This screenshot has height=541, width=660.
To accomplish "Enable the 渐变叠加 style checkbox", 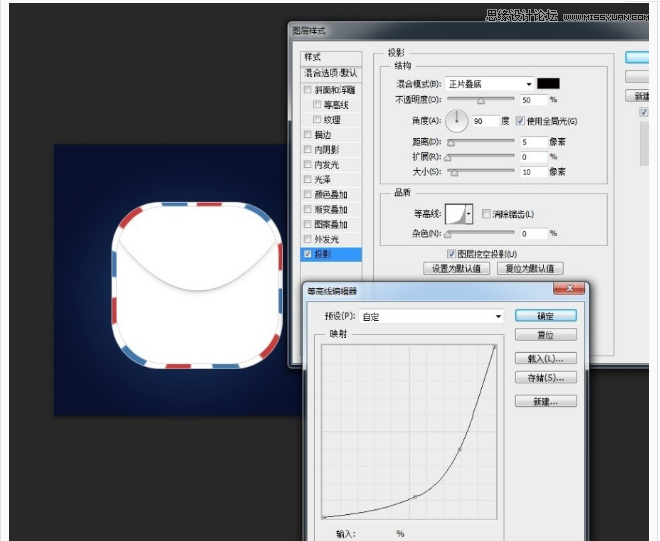I will tap(308, 209).
